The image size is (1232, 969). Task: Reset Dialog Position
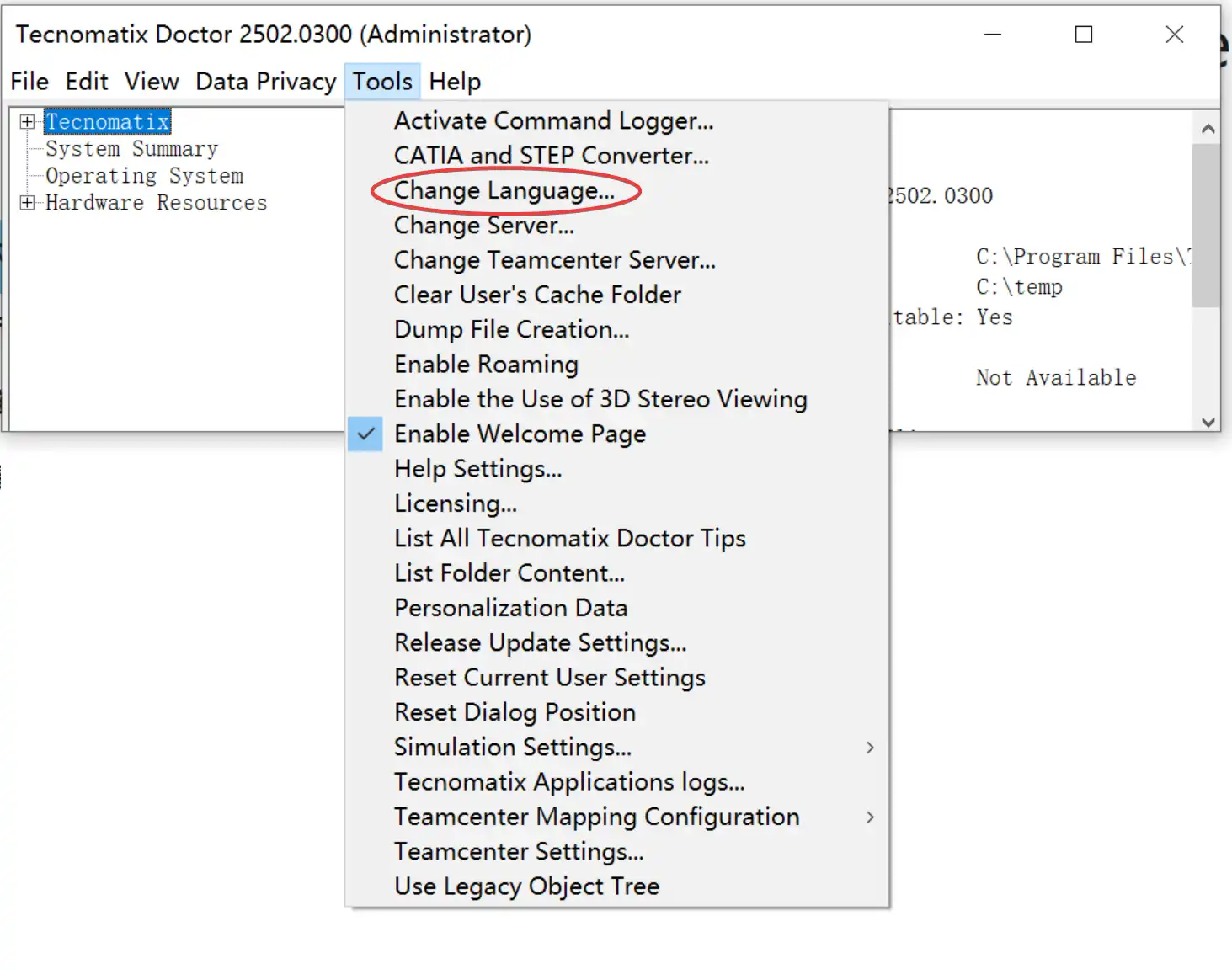coord(617,712)
